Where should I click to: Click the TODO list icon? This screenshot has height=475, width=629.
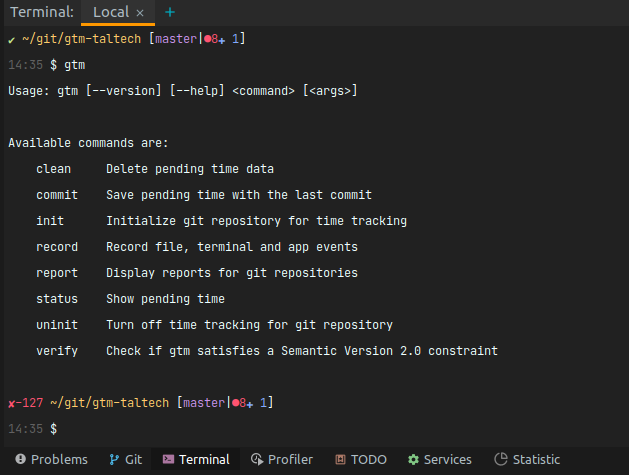(x=340, y=459)
